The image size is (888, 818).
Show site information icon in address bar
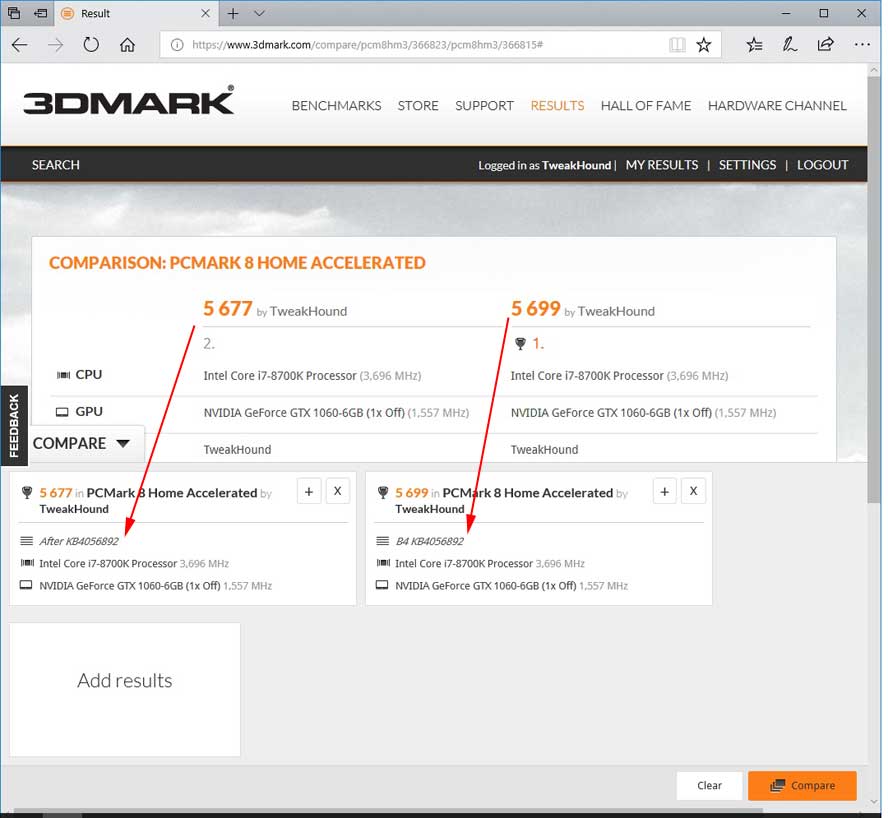click(x=177, y=45)
